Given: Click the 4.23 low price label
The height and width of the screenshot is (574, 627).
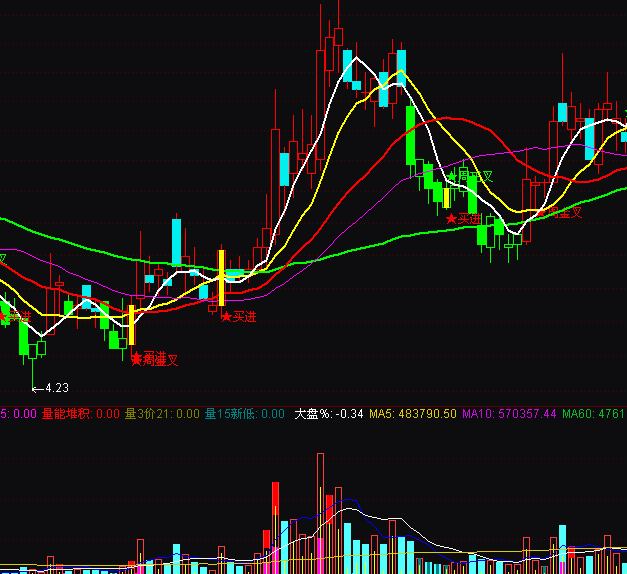Looking at the screenshot, I should [56, 387].
